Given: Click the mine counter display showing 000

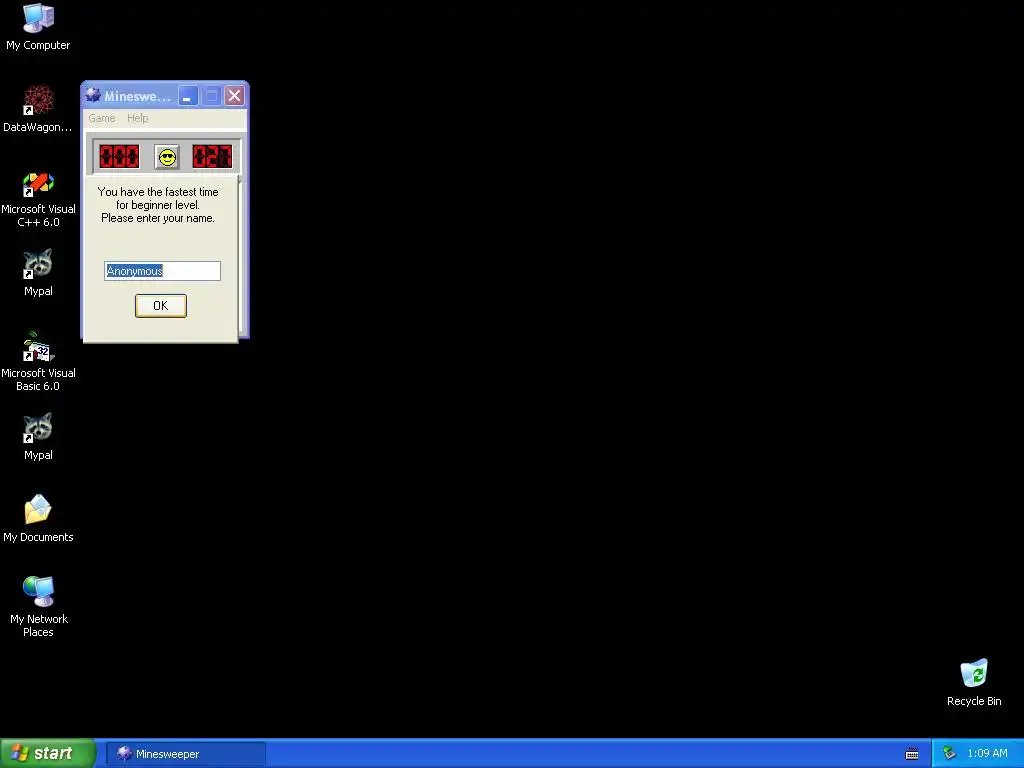Looking at the screenshot, I should point(119,157).
